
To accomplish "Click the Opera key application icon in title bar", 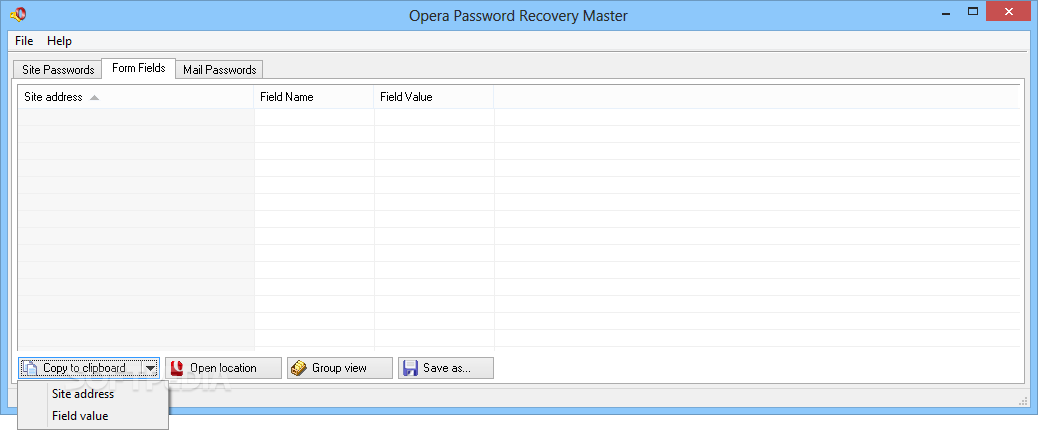I will [18, 13].
